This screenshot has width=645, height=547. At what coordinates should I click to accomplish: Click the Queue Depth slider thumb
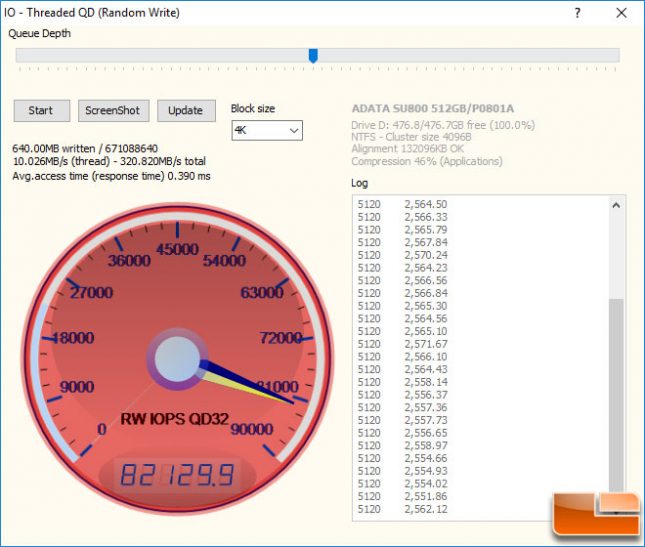(x=313, y=56)
